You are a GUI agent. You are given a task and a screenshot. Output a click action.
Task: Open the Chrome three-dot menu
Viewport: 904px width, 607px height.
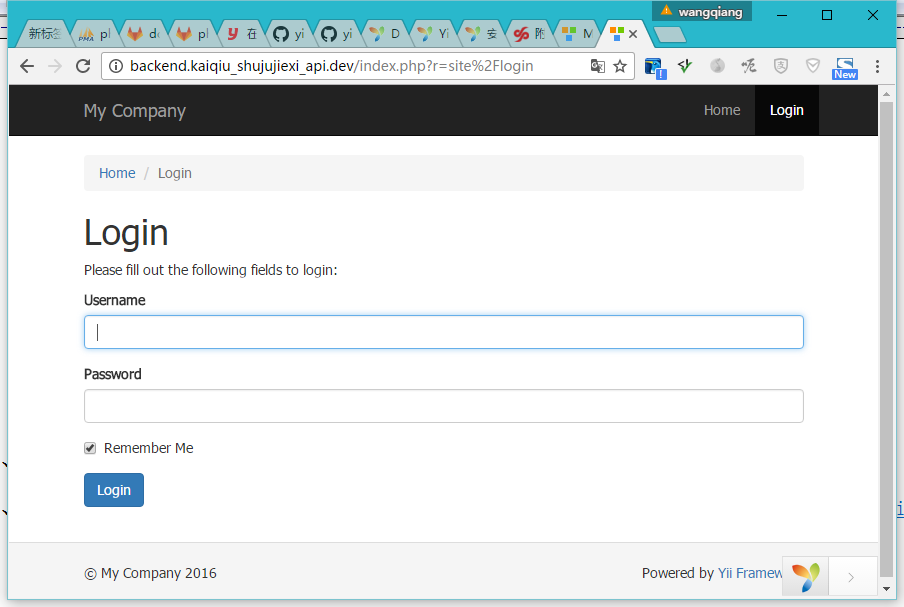click(x=877, y=66)
